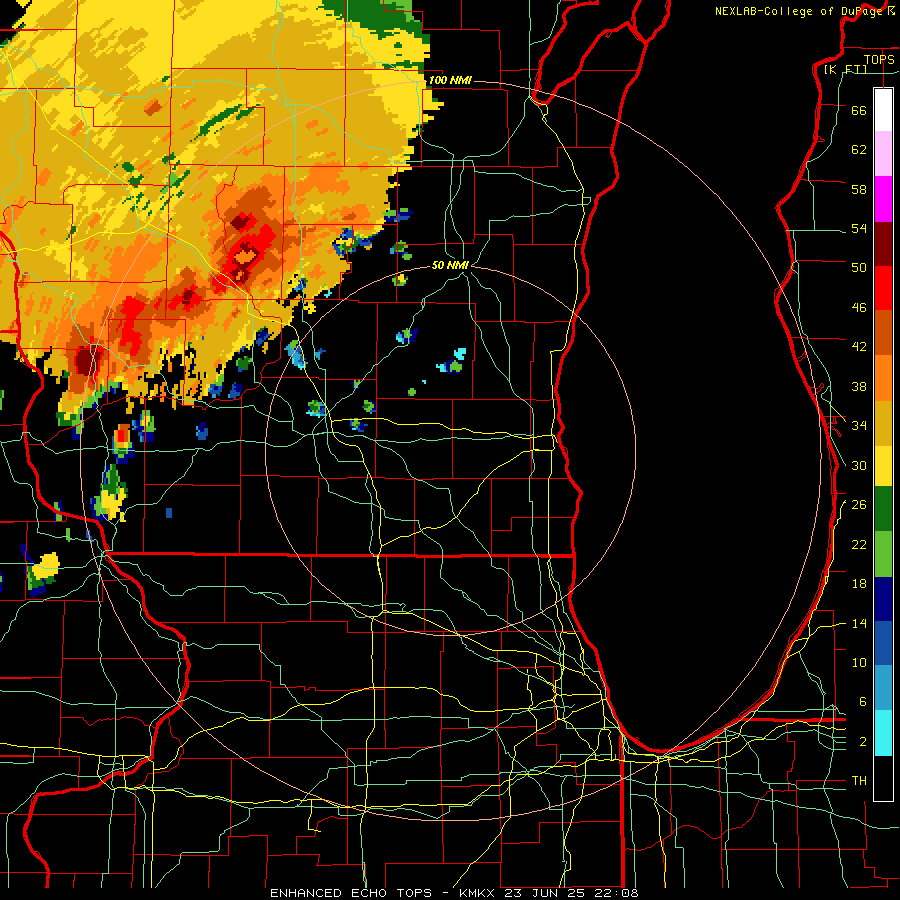The image size is (900, 900).
Task: Select the bright red legend swatch
Action: [883, 288]
